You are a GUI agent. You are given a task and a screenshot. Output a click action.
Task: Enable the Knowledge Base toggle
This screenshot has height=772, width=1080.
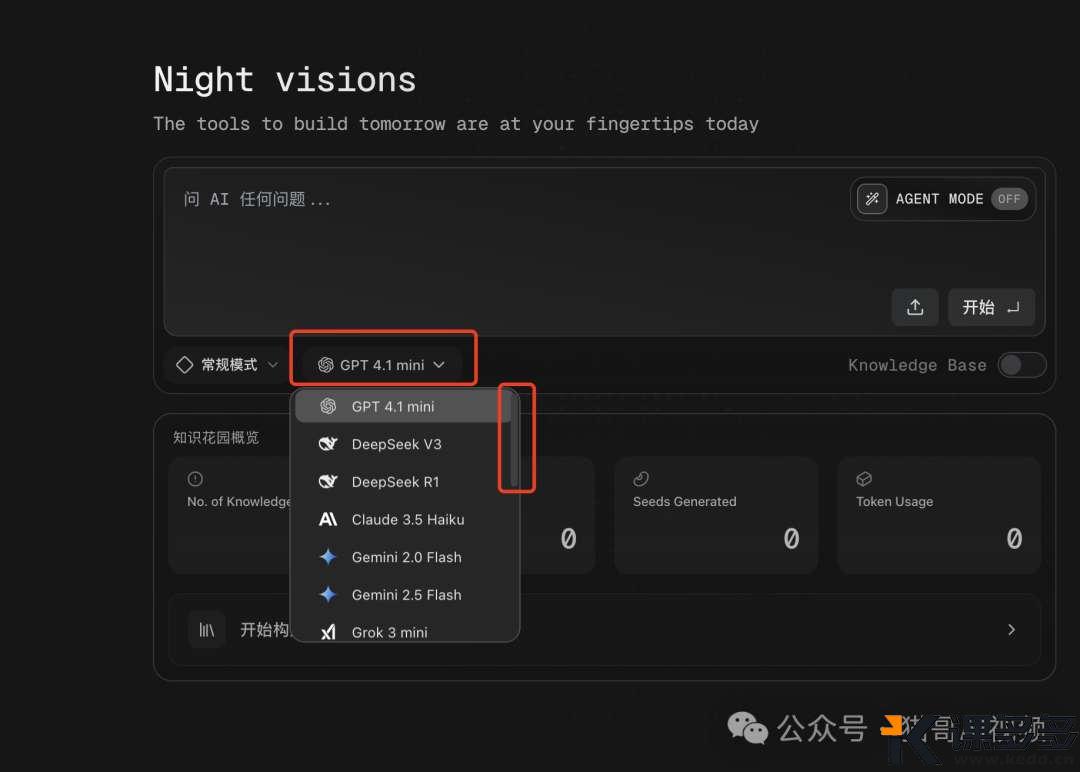pos(1021,365)
